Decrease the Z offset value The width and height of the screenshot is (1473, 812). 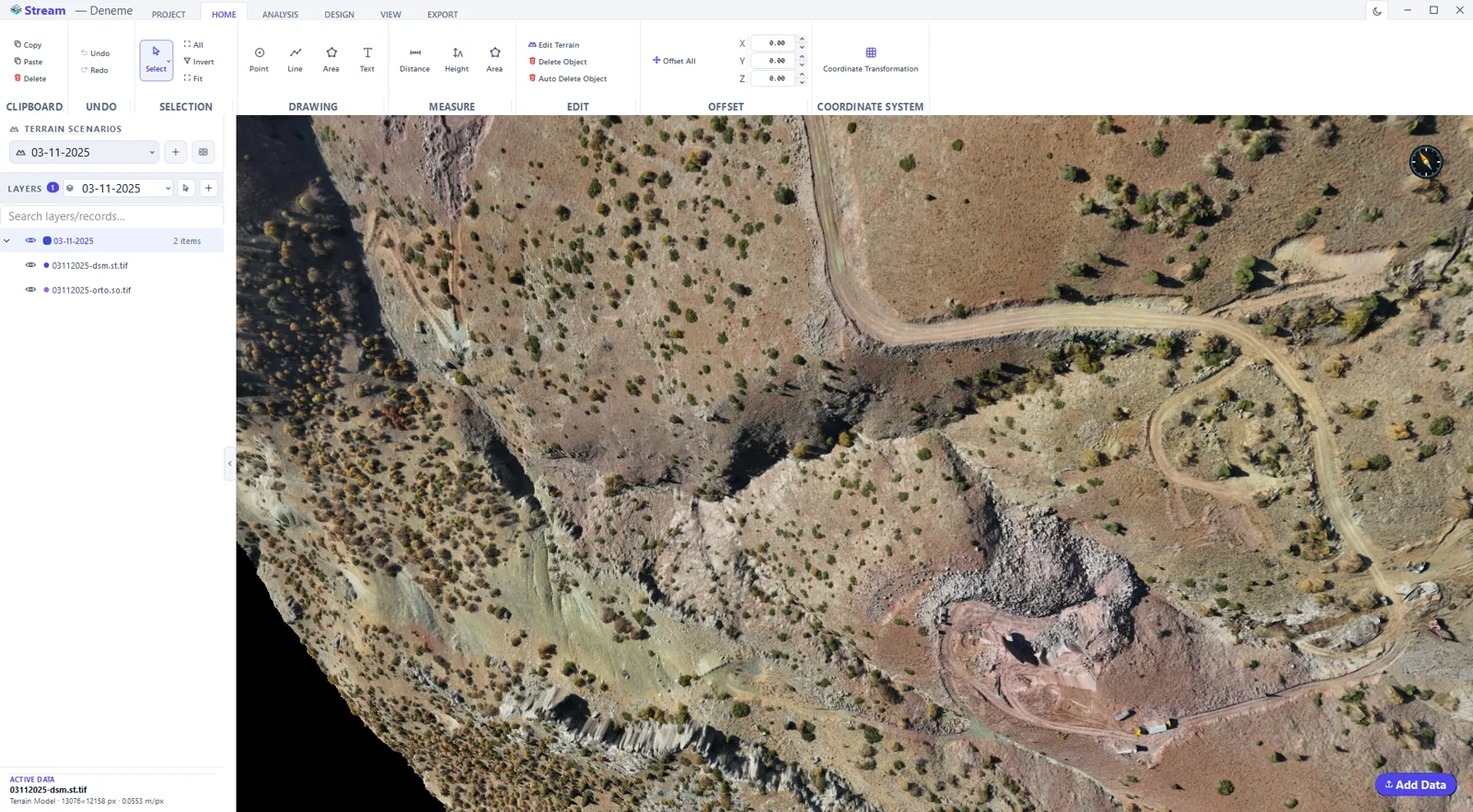tap(802, 82)
